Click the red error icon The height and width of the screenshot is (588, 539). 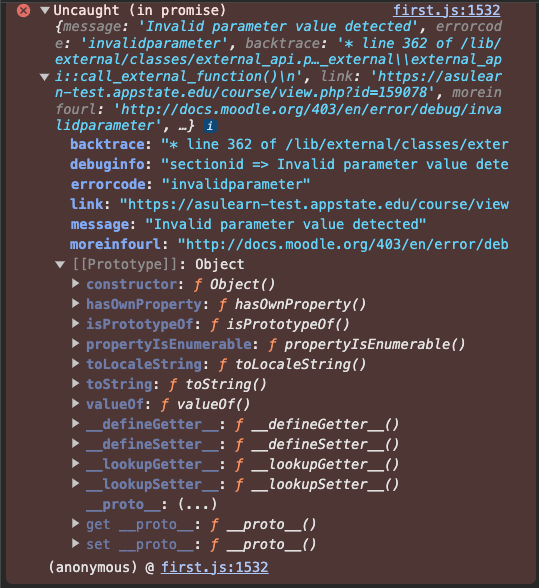pos(24,10)
